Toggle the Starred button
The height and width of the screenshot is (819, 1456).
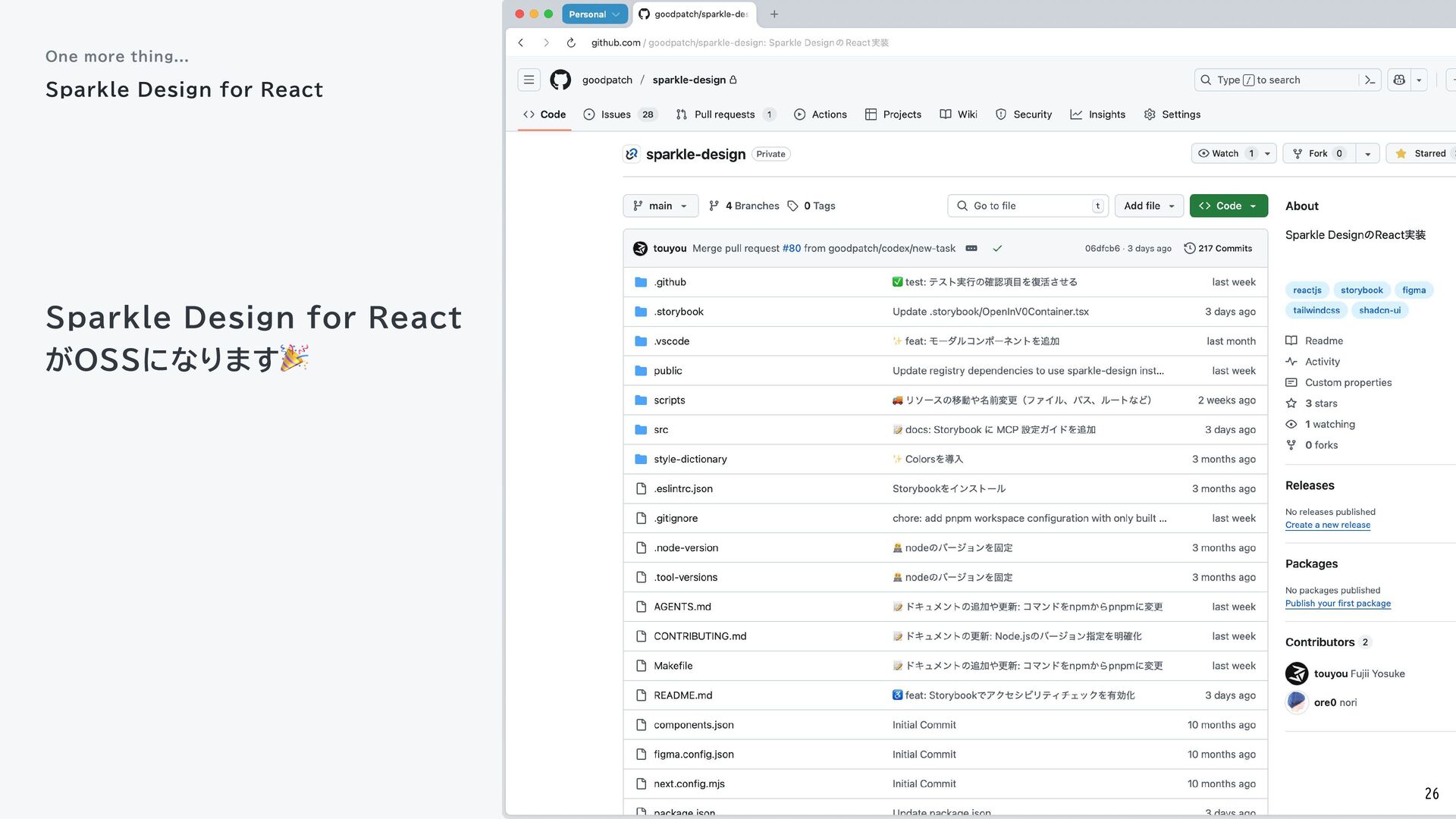point(1422,153)
